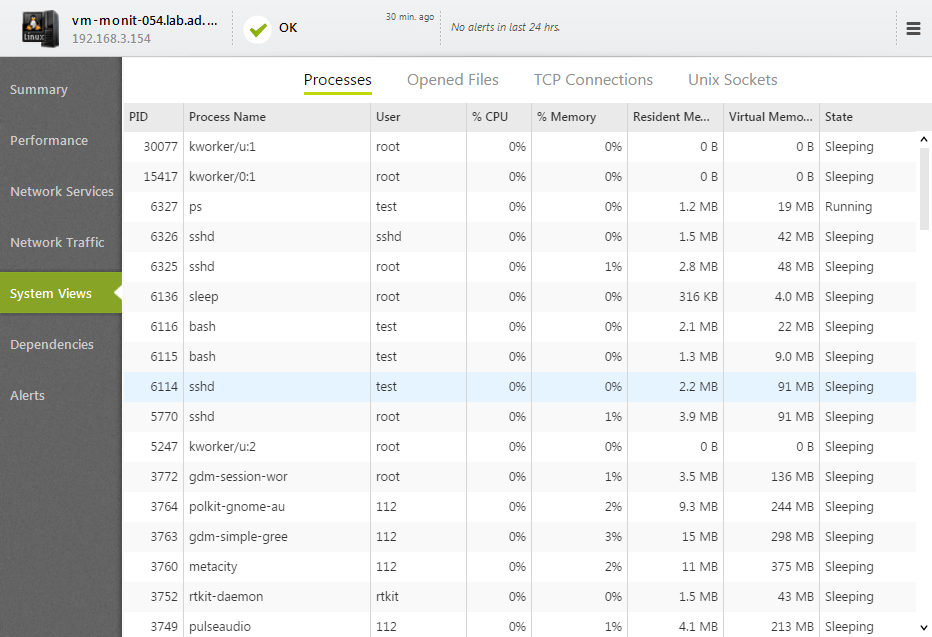Select process kworker/u:2
This screenshot has height=637, width=932.
point(519,447)
